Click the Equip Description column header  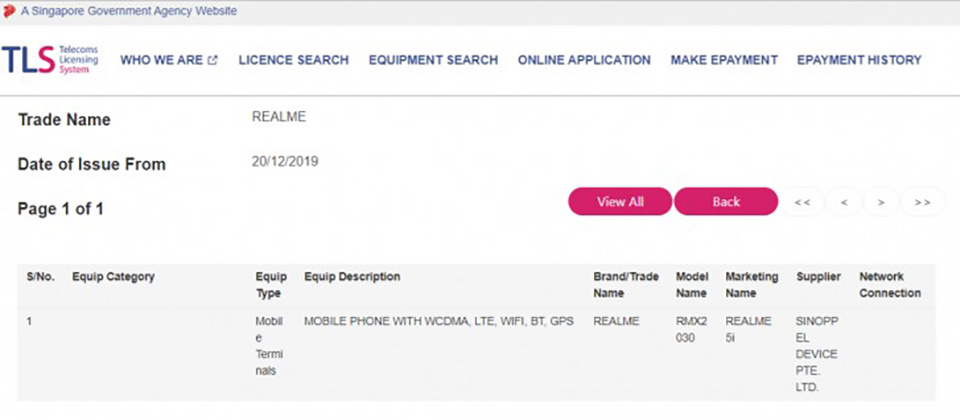pyautogui.click(x=352, y=277)
